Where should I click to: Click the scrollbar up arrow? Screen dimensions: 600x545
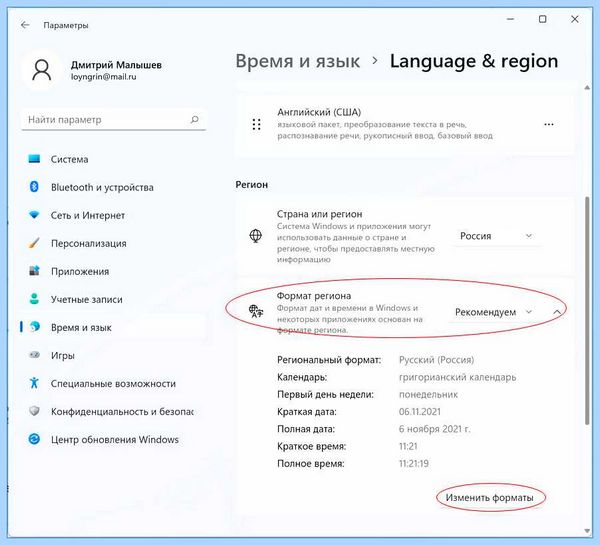(587, 88)
